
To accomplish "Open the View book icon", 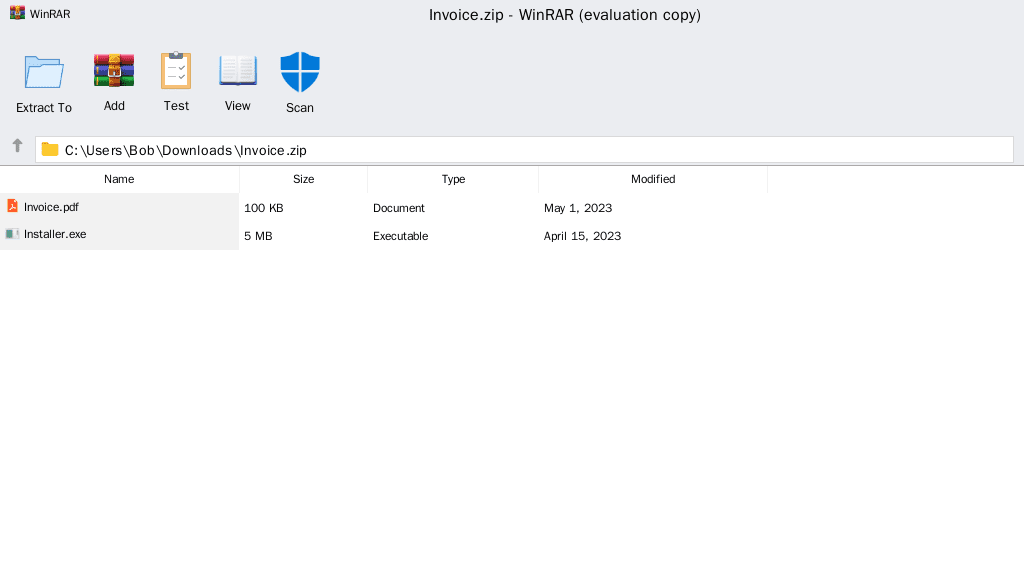I will pos(238,71).
